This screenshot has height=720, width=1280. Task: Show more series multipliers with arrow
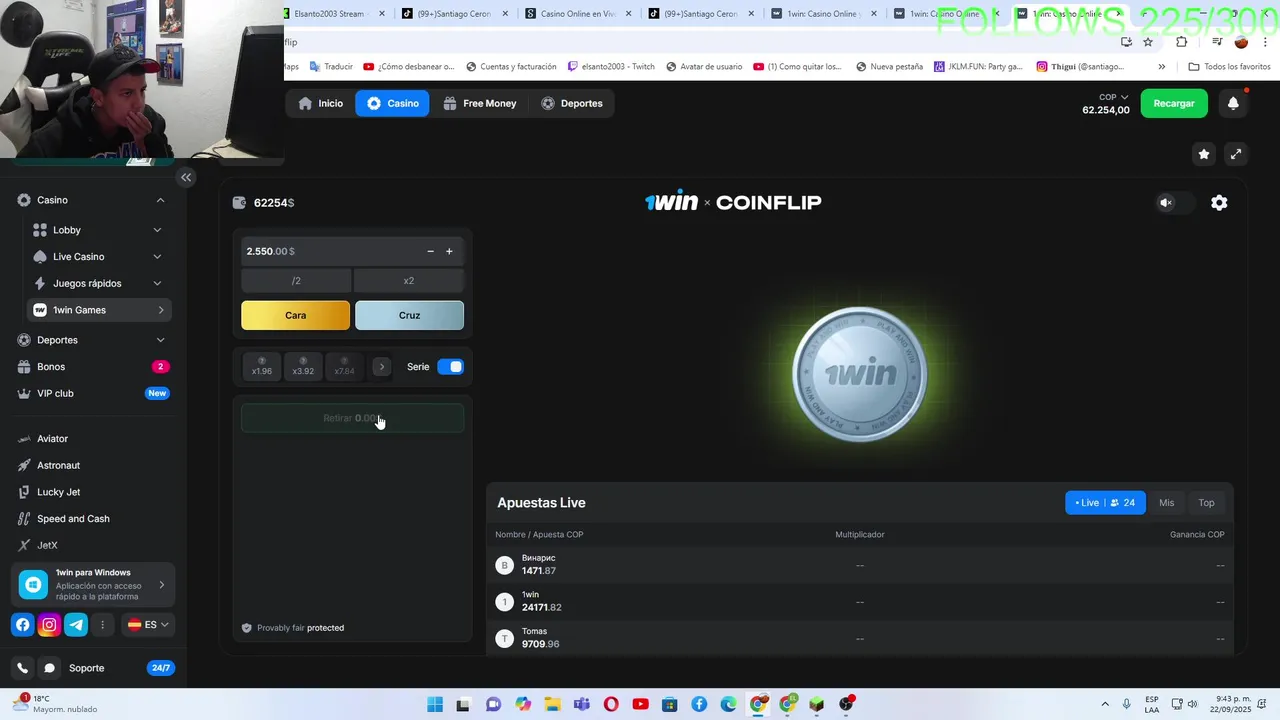pos(381,367)
